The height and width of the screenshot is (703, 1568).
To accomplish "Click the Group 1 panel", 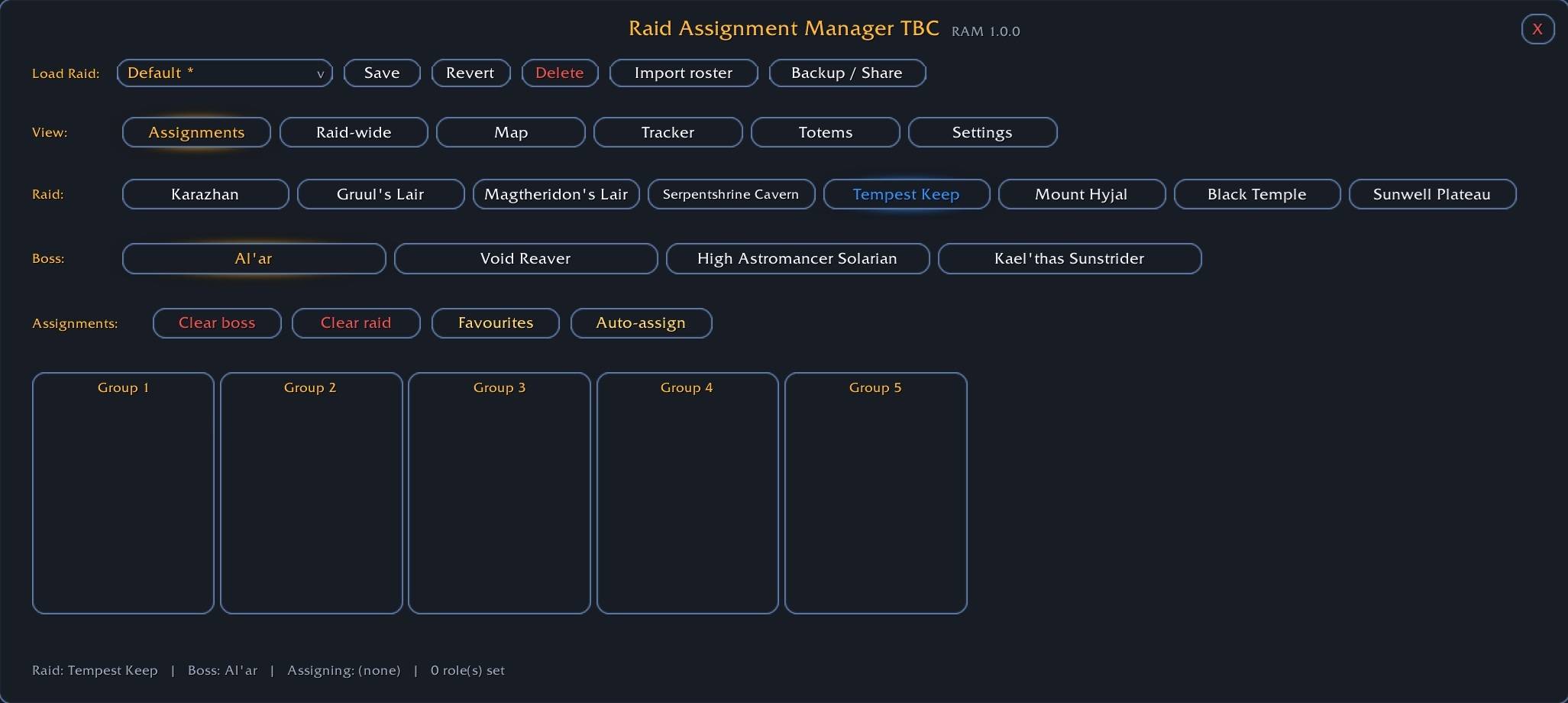I will pyautogui.click(x=123, y=493).
